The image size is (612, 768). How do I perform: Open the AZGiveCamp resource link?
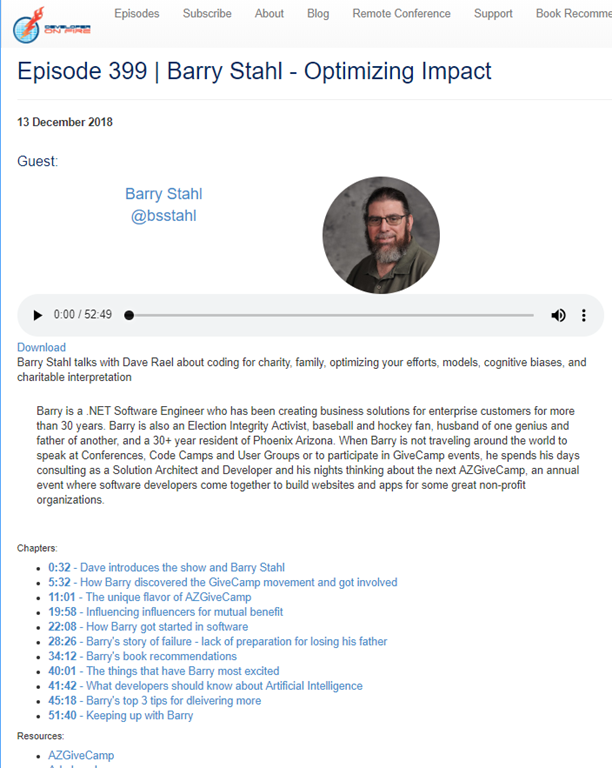pos(81,755)
